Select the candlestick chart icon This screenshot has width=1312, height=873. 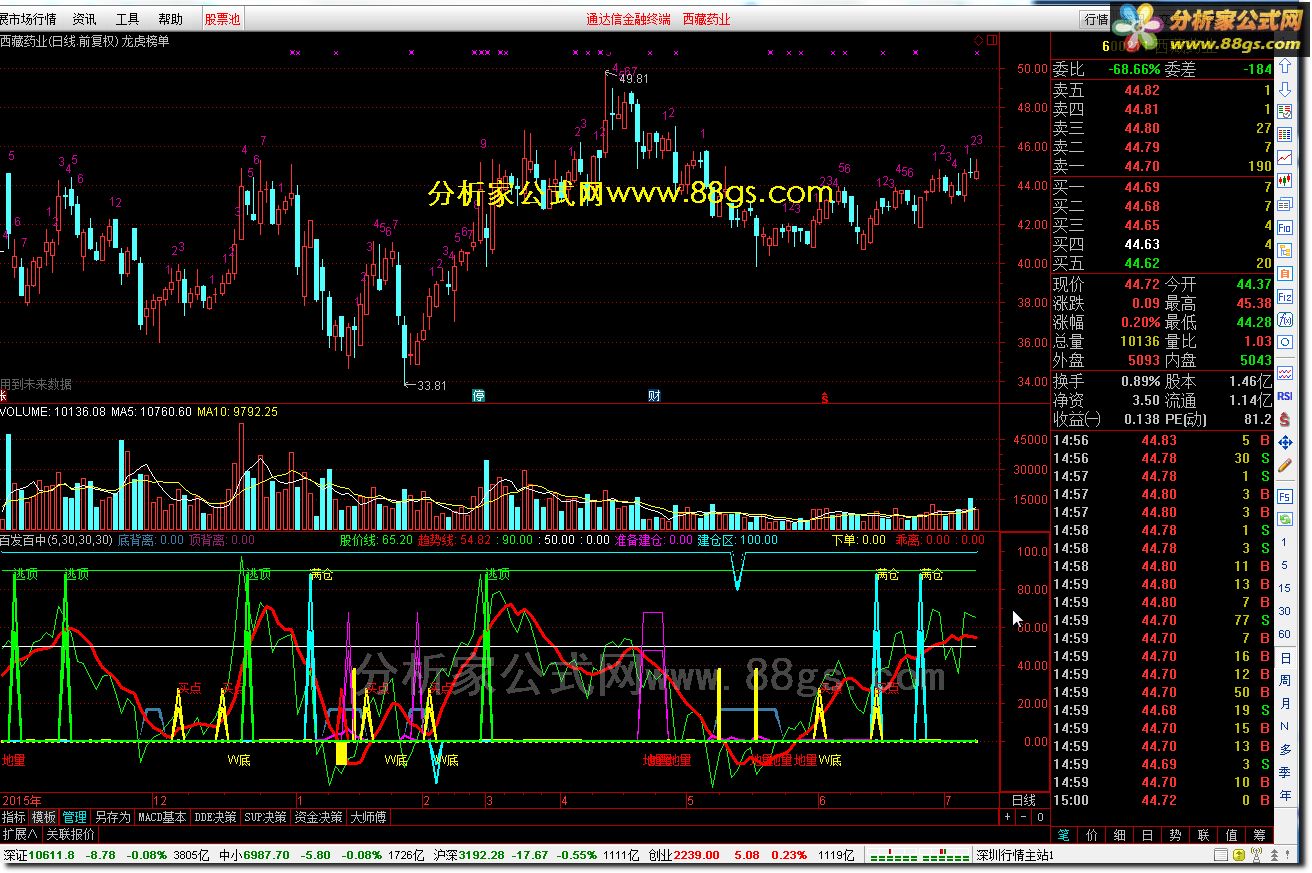pos(1285,180)
